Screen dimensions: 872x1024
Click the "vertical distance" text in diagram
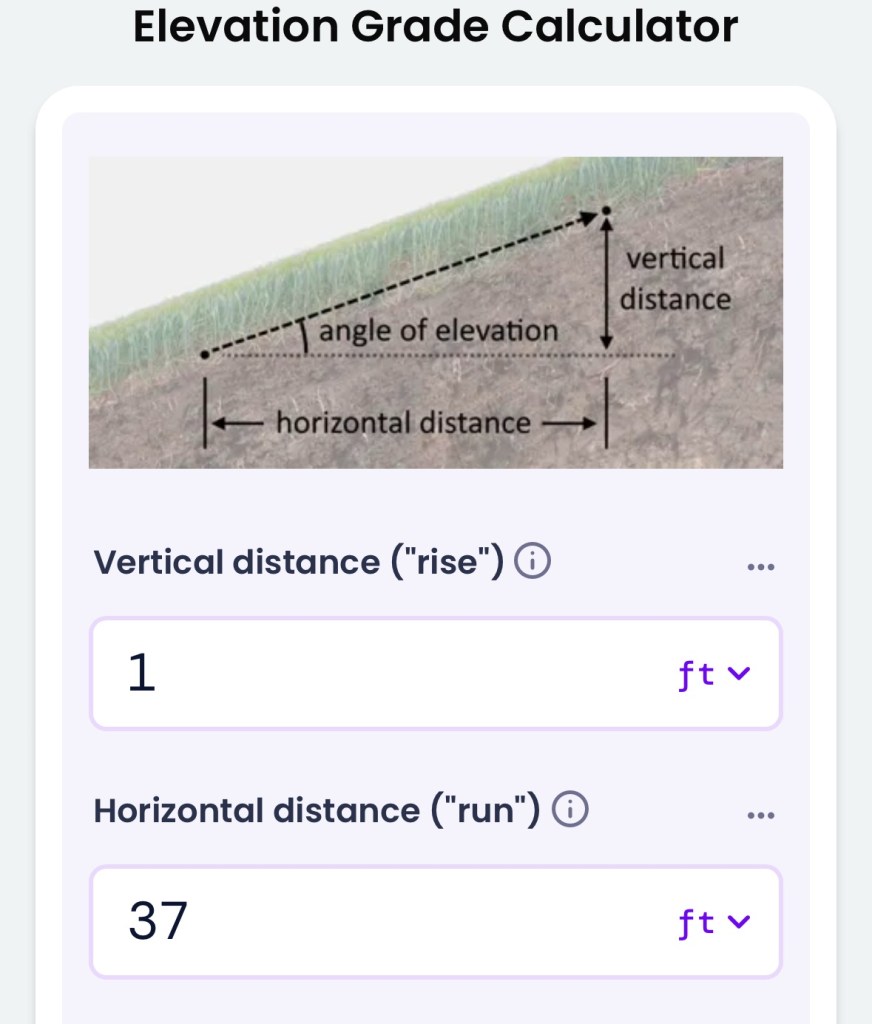tap(675, 279)
